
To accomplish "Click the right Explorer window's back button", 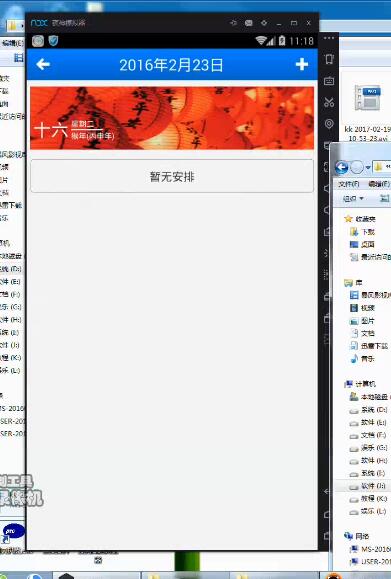I will [x=342, y=168].
